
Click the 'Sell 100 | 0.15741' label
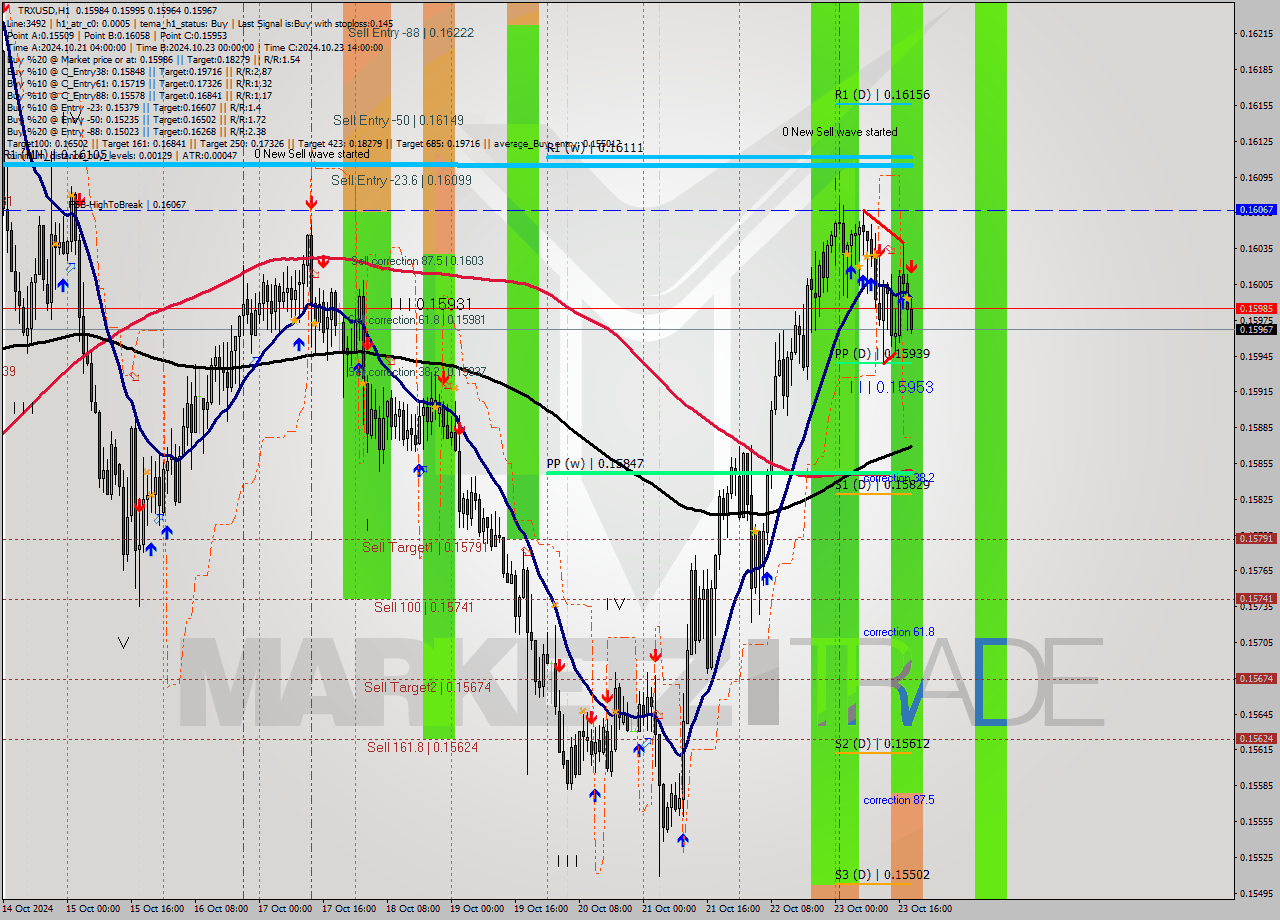click(424, 607)
